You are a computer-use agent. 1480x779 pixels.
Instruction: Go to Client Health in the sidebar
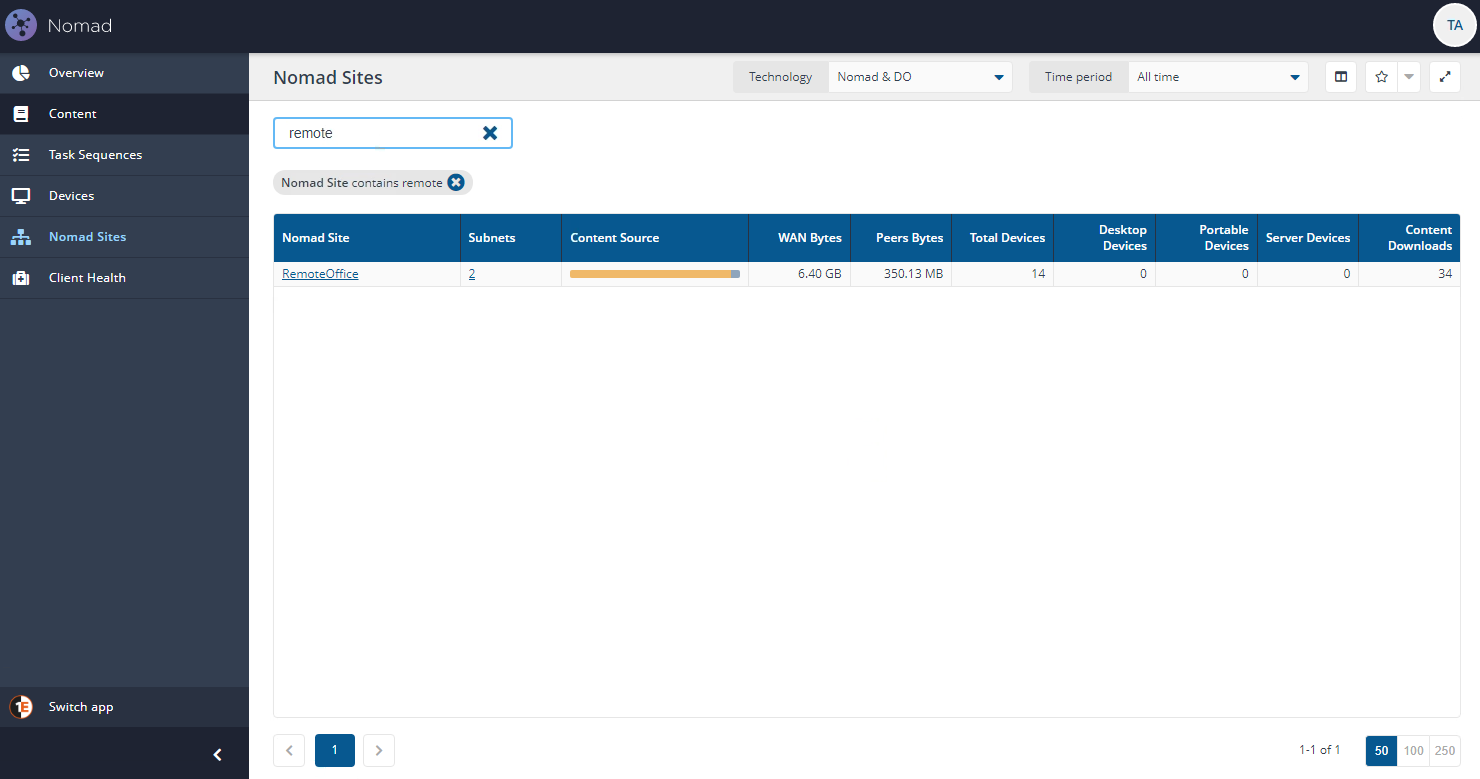124,278
